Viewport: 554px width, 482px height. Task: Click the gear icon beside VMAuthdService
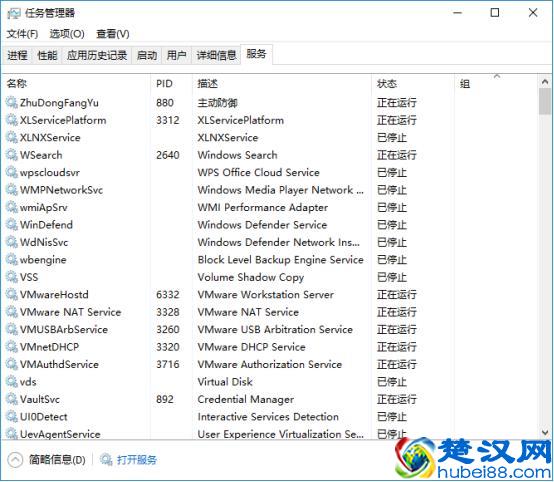[x=11, y=364]
